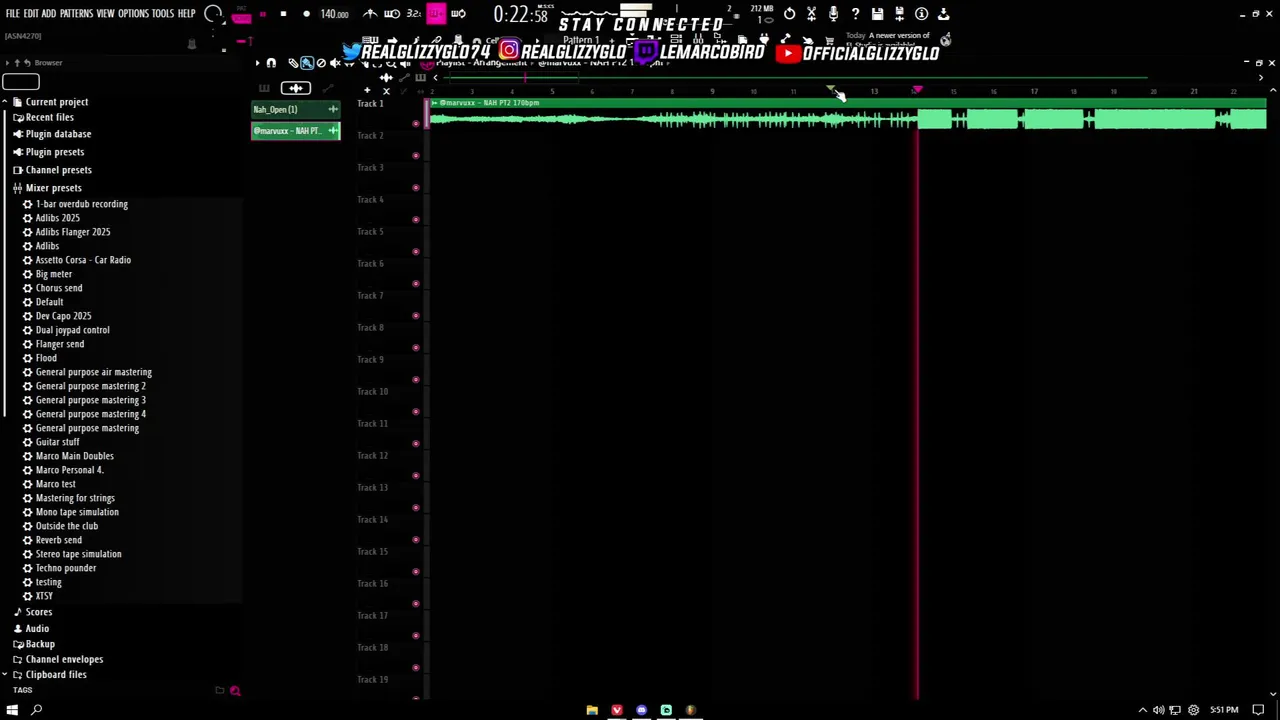
Task: Open the undo history icon
Action: tap(789, 14)
